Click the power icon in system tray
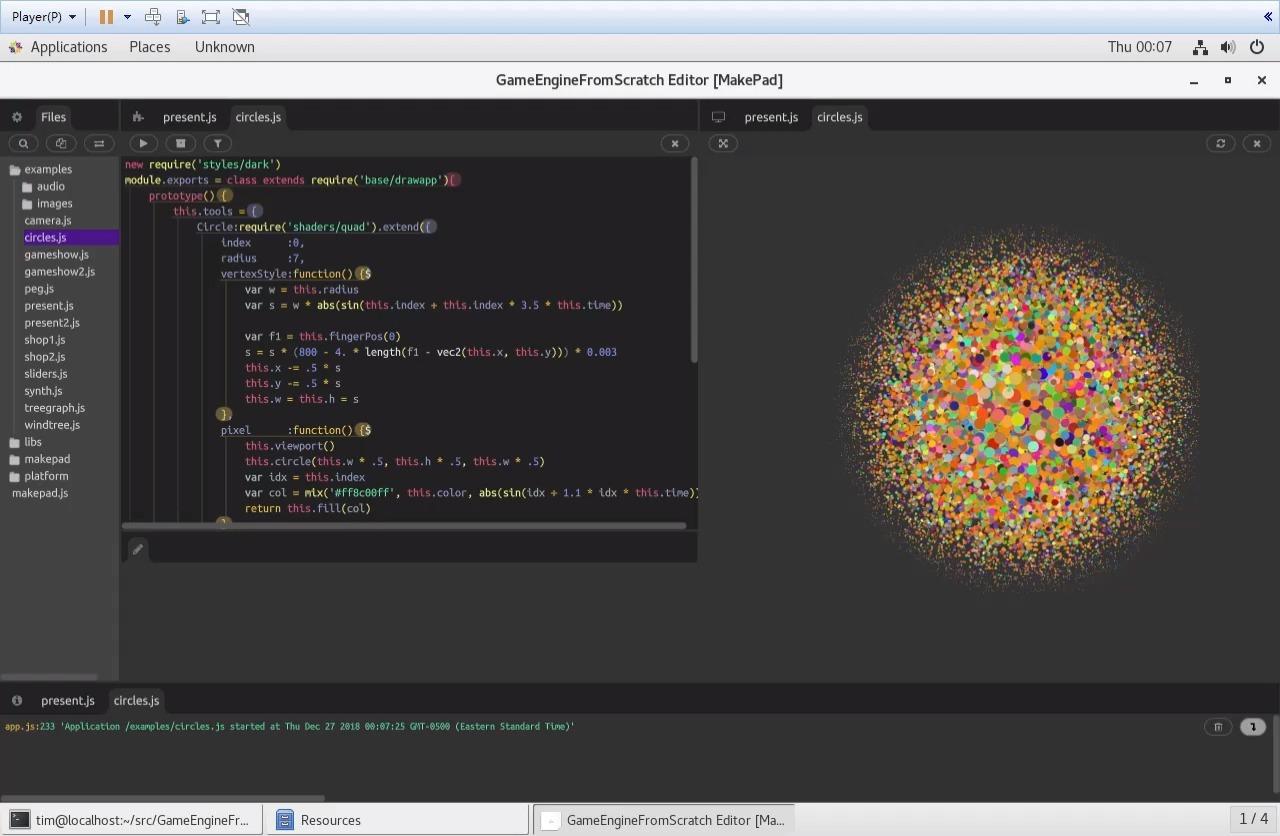Screen dimensions: 1280x836 pos(1257,47)
